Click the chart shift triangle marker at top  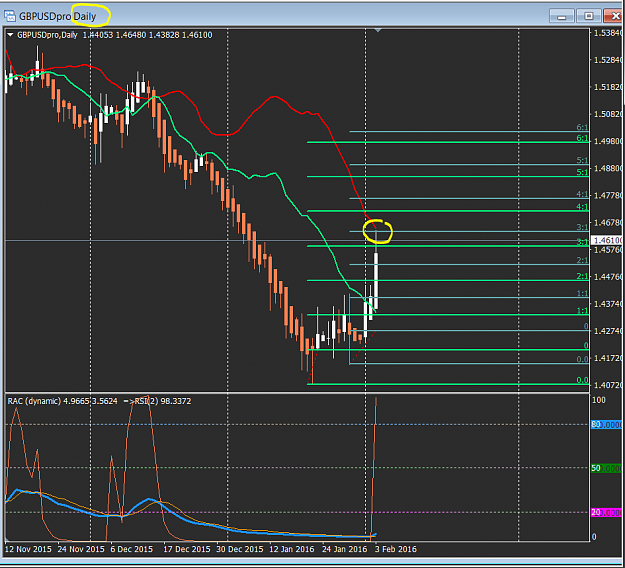(378, 30)
